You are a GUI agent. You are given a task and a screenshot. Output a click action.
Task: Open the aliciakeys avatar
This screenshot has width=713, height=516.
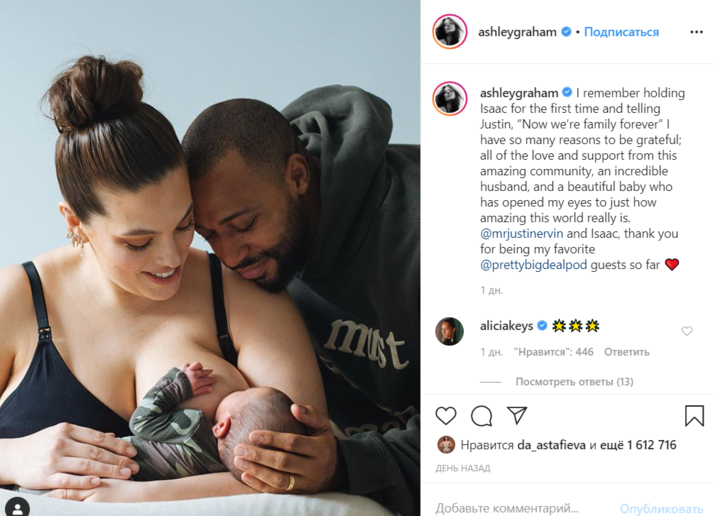[449, 331]
